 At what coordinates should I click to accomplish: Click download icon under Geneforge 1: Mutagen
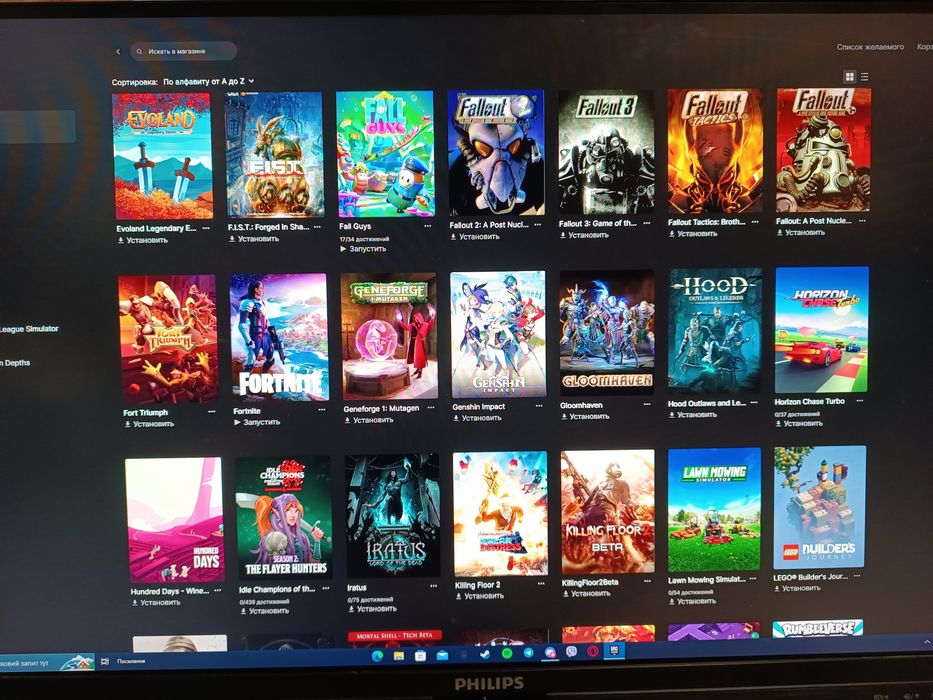tap(347, 420)
